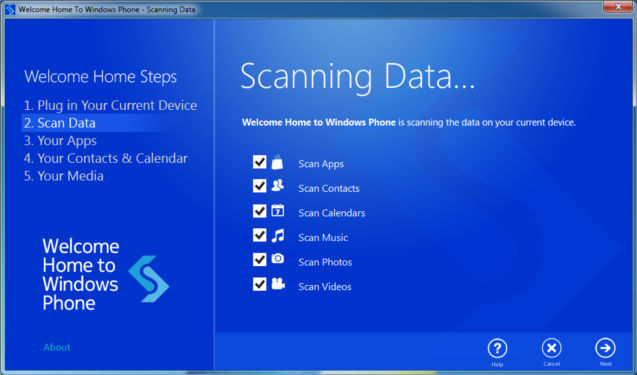Click the calendar icon for Scan Calendars
Screen dimensions: 637x375
(x=278, y=210)
